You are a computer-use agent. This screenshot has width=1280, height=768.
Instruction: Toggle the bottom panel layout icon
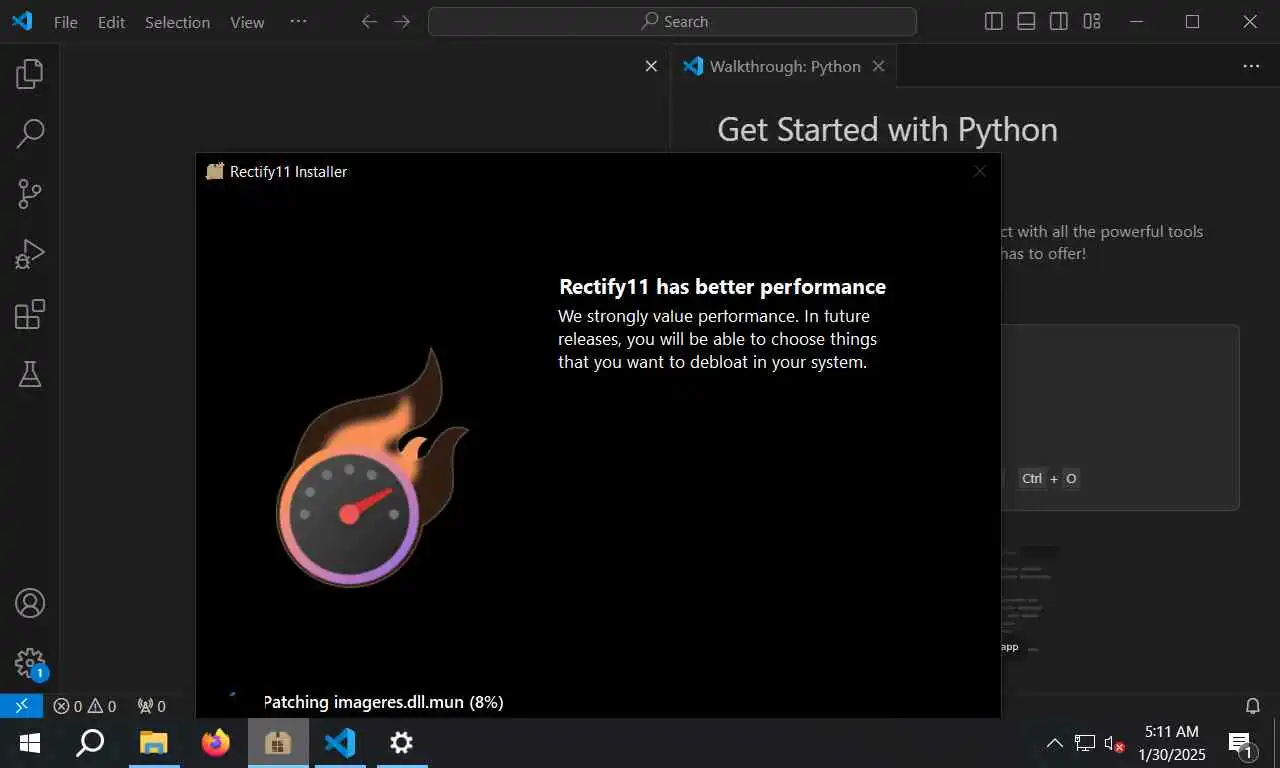[1026, 21]
